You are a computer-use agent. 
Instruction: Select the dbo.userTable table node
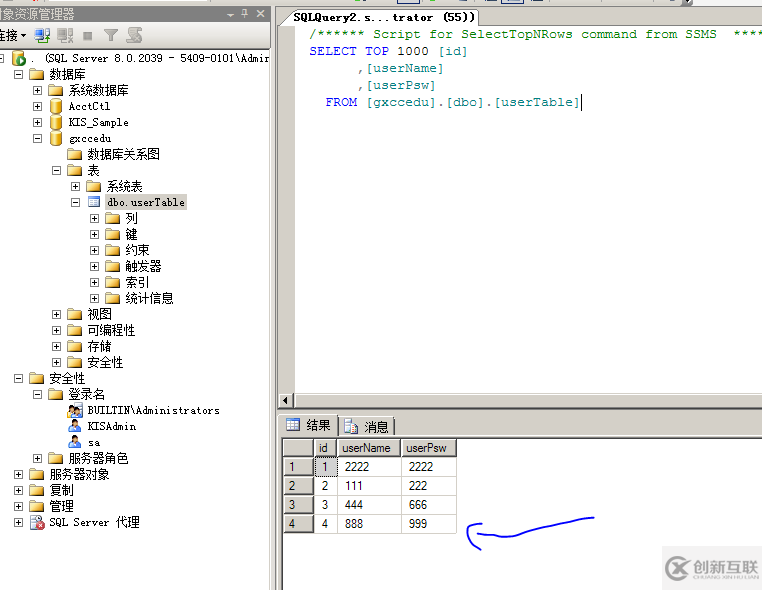pyautogui.click(x=145, y=202)
